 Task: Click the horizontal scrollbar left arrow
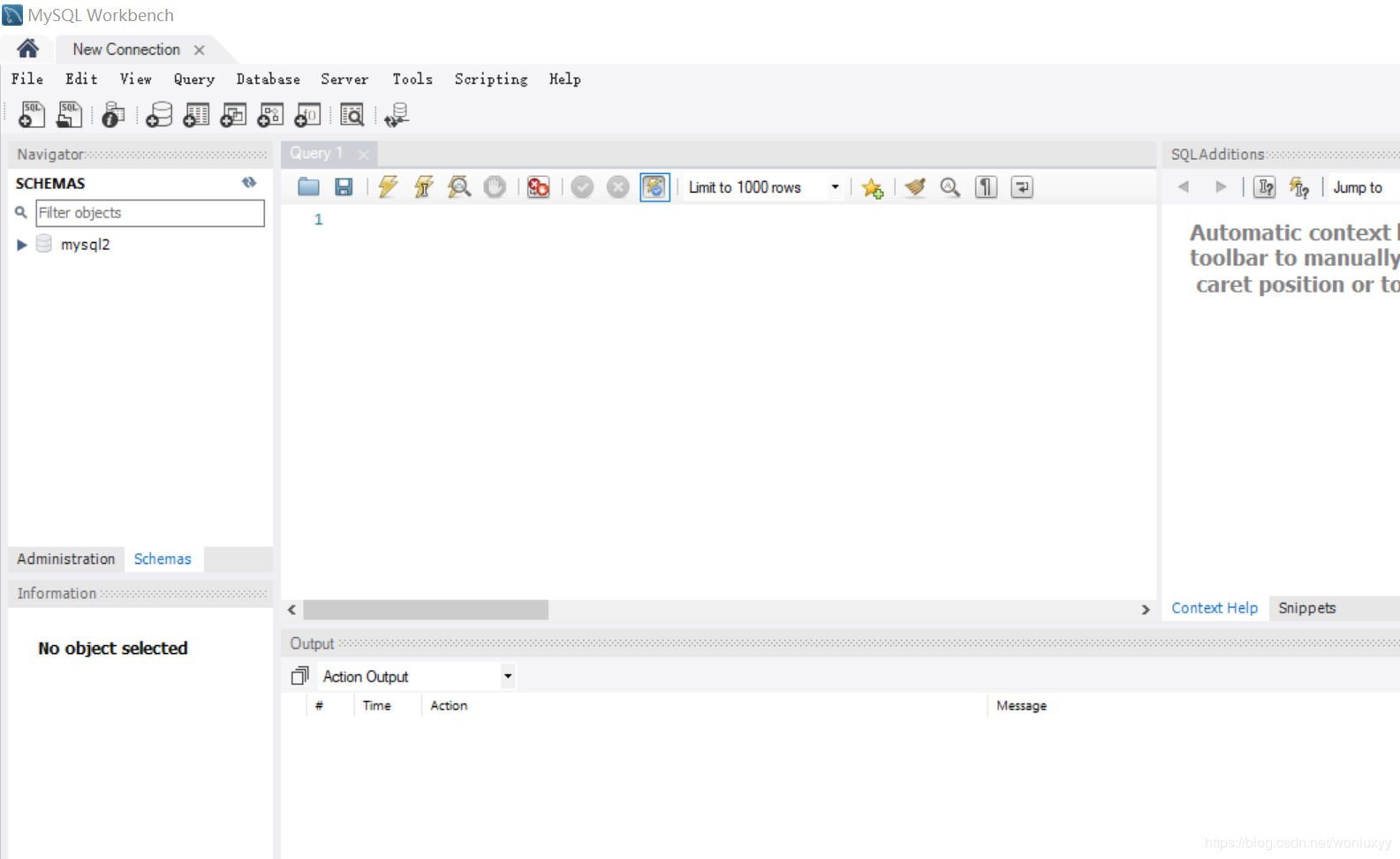[292, 610]
